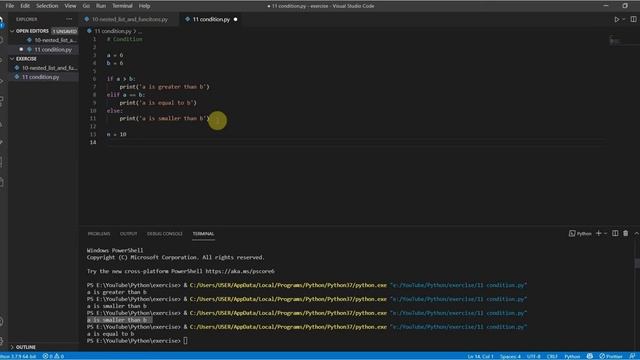Open the Selection menu

click(x=47, y=6)
